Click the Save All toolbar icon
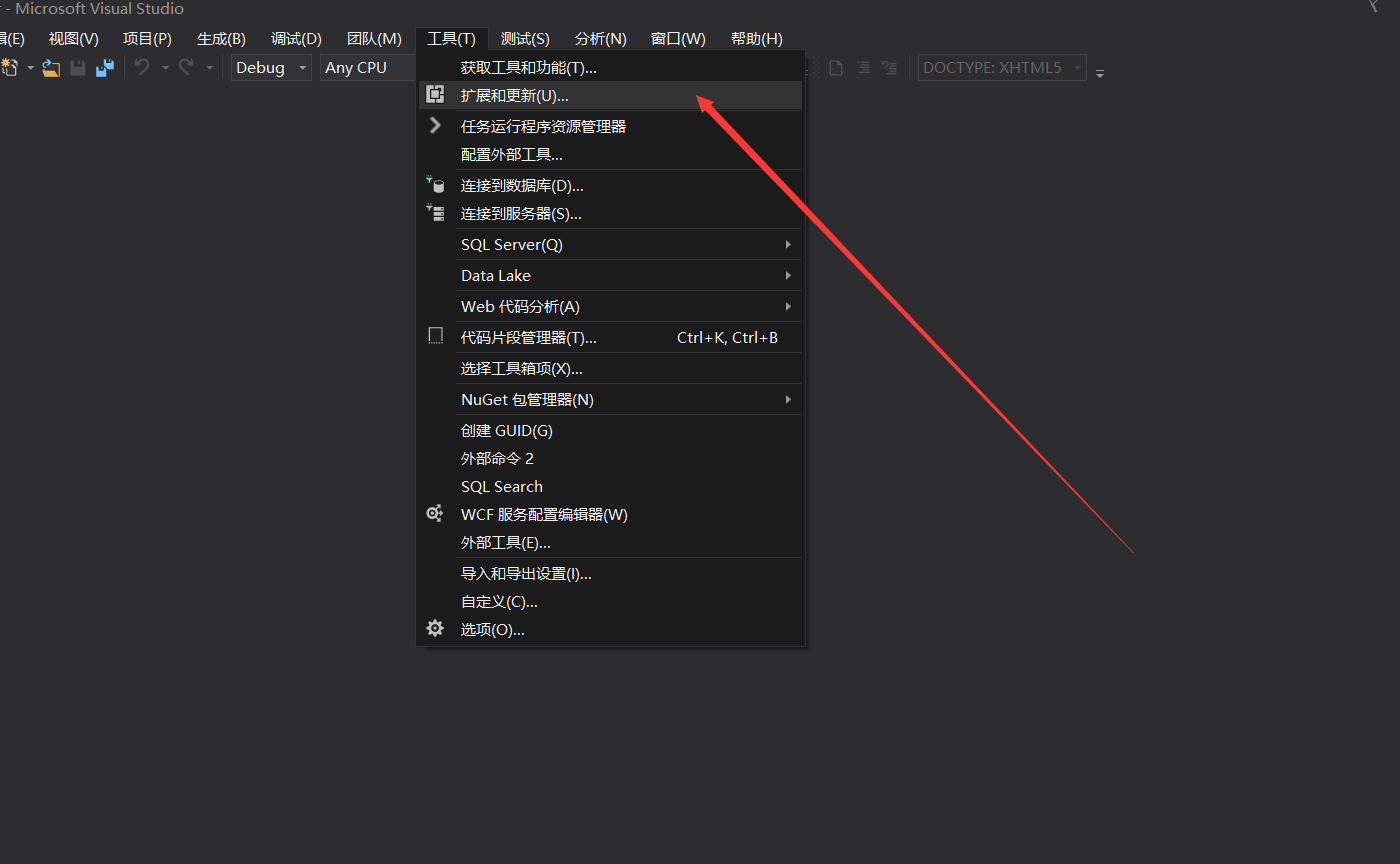The image size is (1400, 864). pyautogui.click(x=104, y=68)
